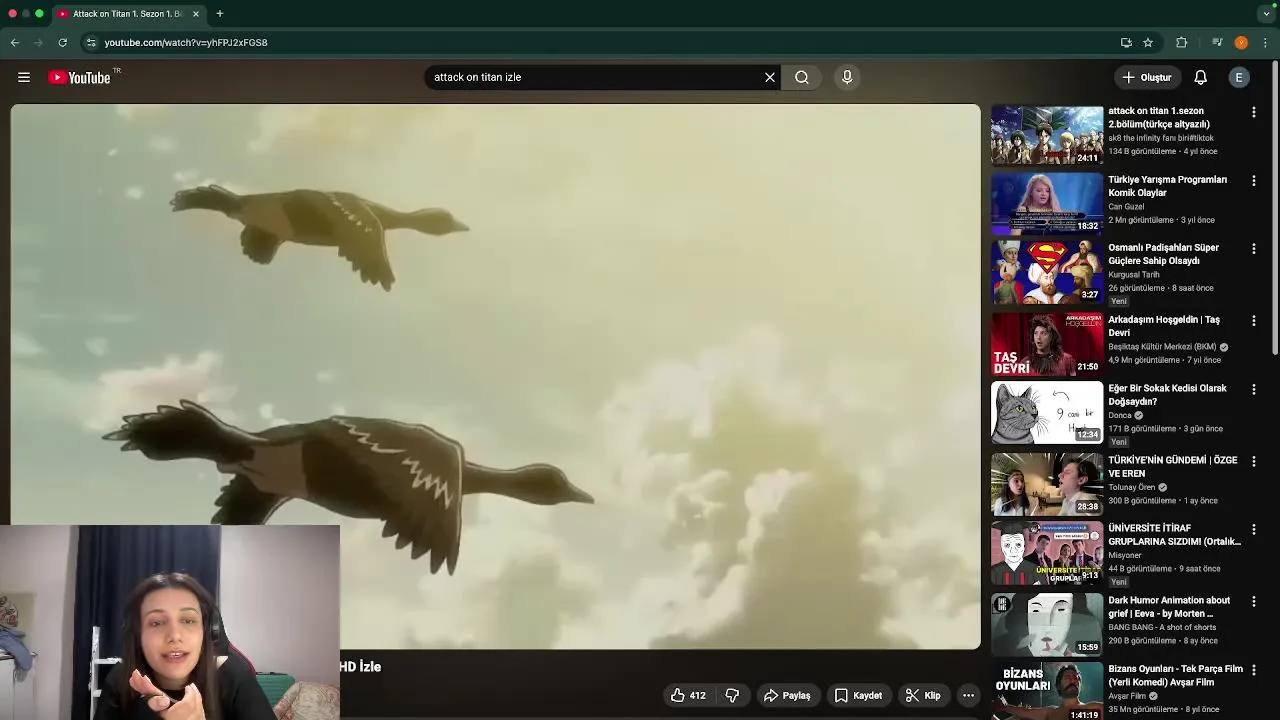Open options for ÜNİVERSİTE İTİRAF video
This screenshot has width=1280, height=720.
click(x=1254, y=529)
